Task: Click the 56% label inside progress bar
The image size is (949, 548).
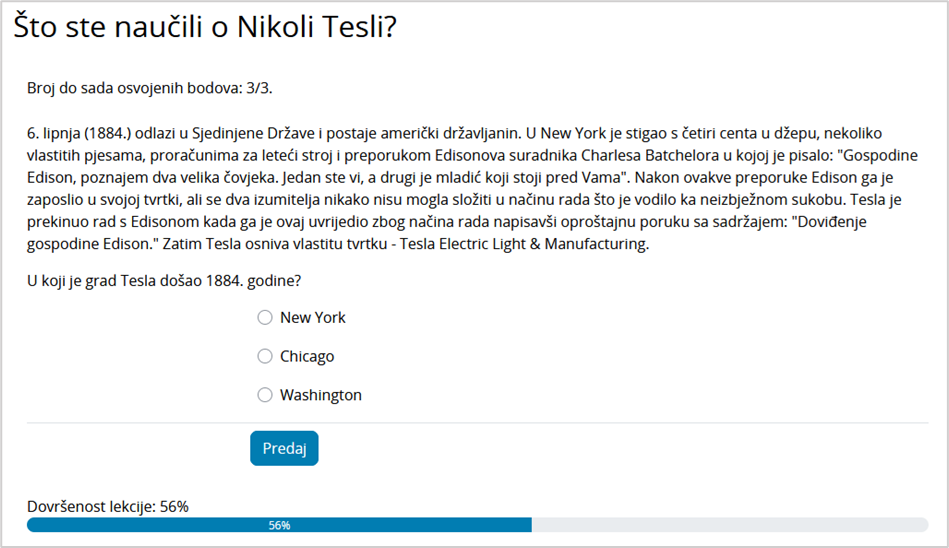Action: tap(279, 525)
